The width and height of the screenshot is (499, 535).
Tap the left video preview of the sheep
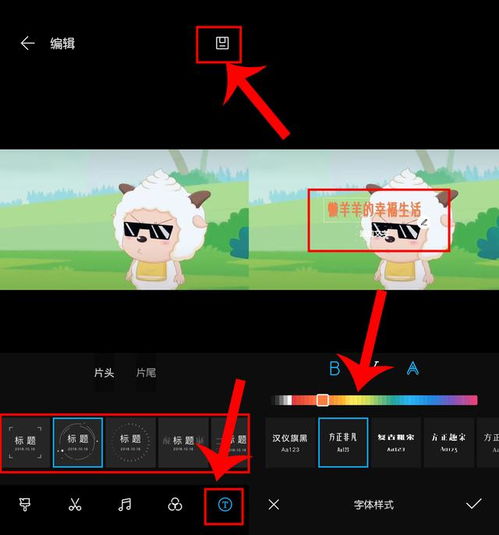tap(124, 219)
